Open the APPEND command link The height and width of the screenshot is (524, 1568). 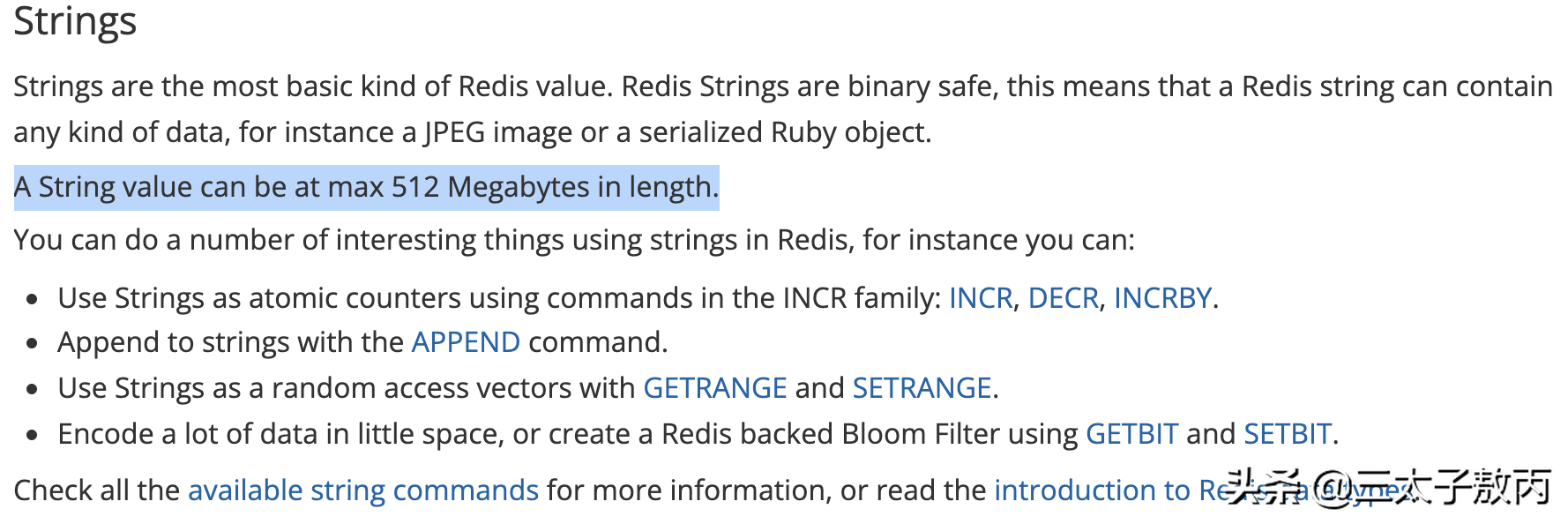point(466,342)
